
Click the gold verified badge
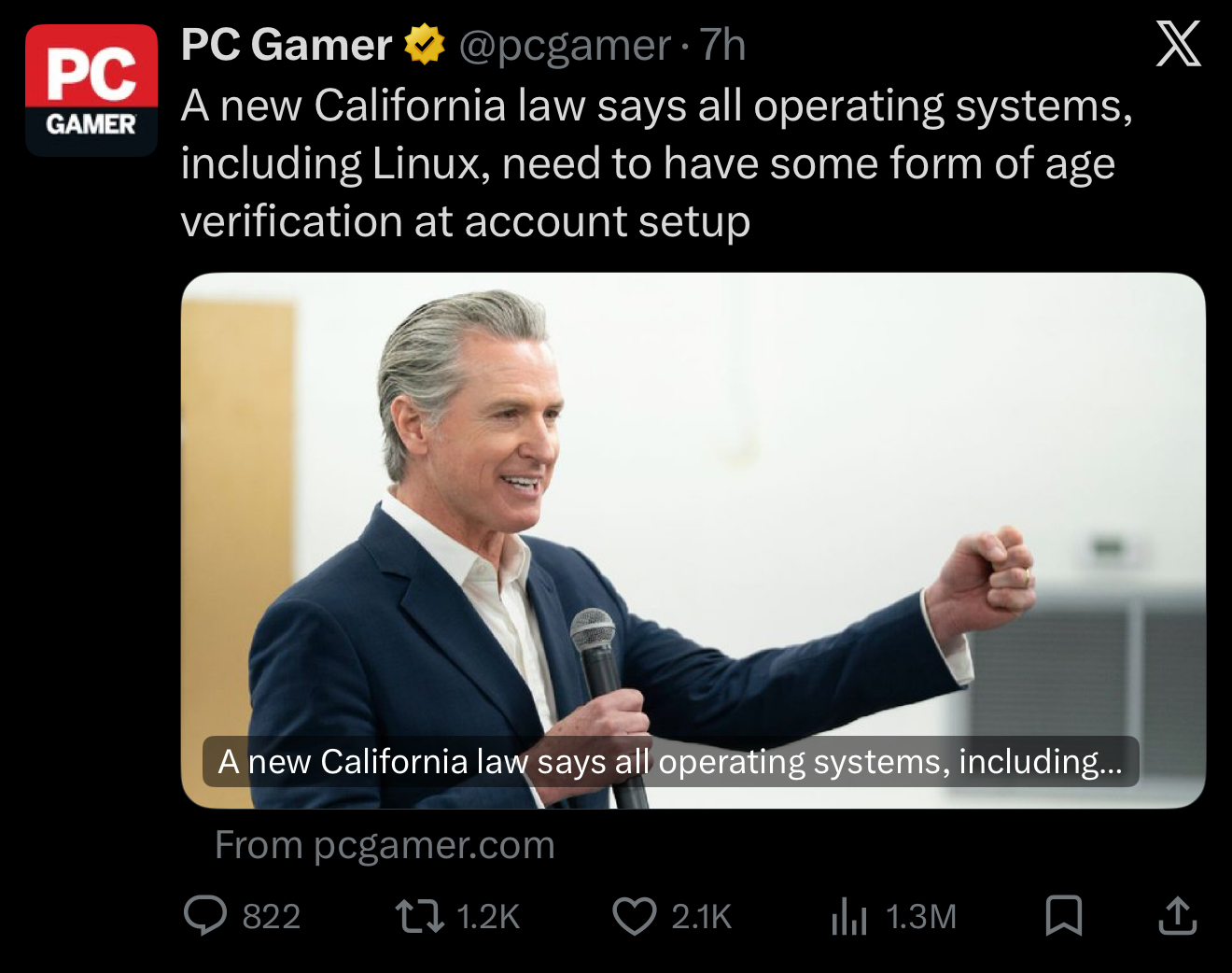pyautogui.click(x=425, y=45)
